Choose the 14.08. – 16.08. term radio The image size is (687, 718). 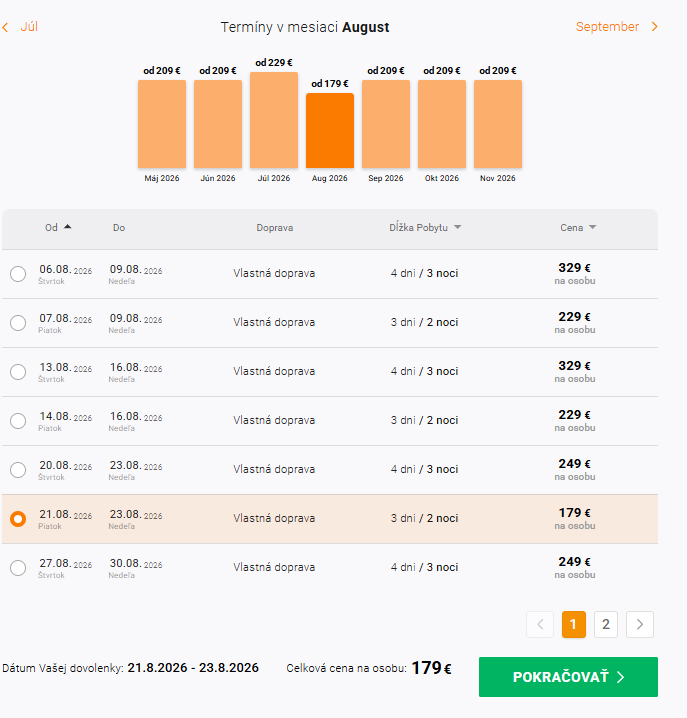pos(18,421)
